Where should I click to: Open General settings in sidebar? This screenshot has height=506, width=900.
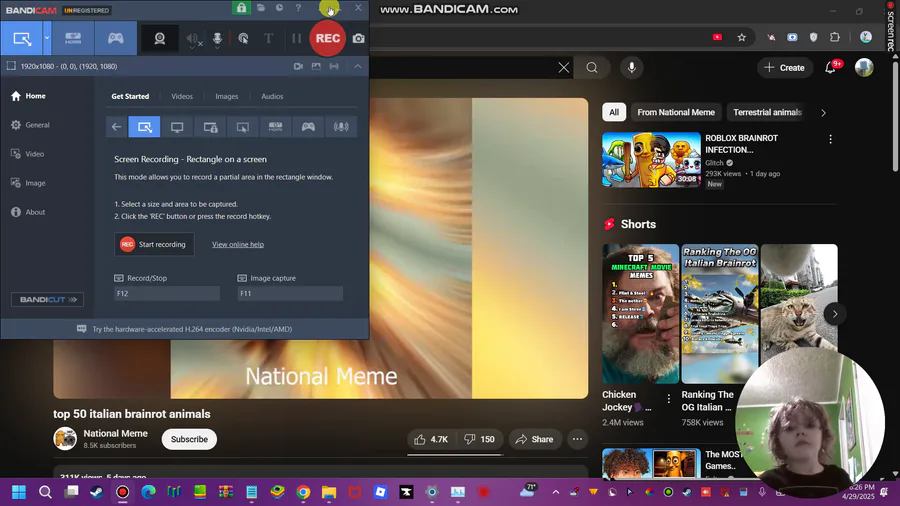coord(30,125)
